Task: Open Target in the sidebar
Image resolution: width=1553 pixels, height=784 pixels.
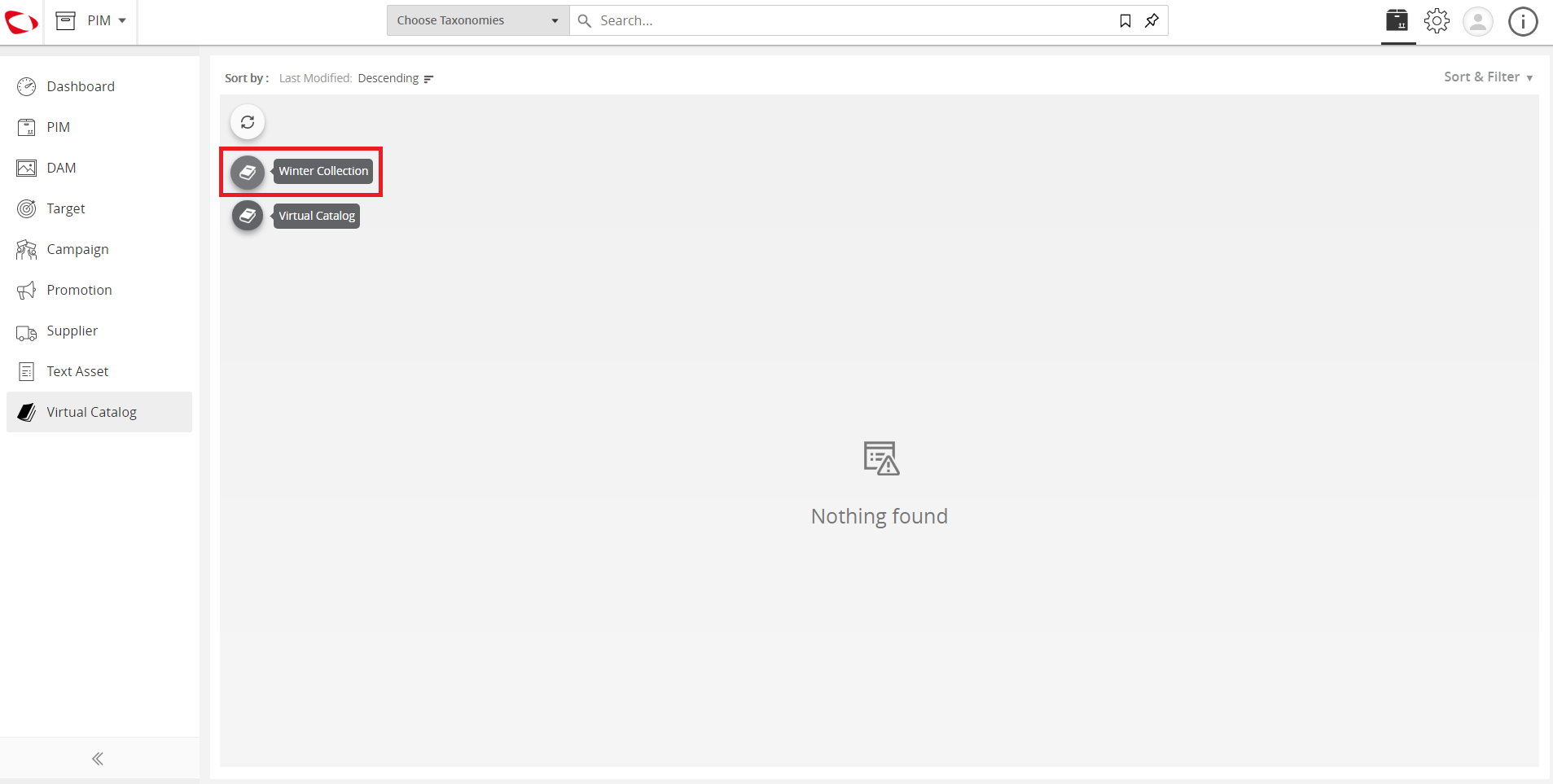Action: tap(99, 208)
